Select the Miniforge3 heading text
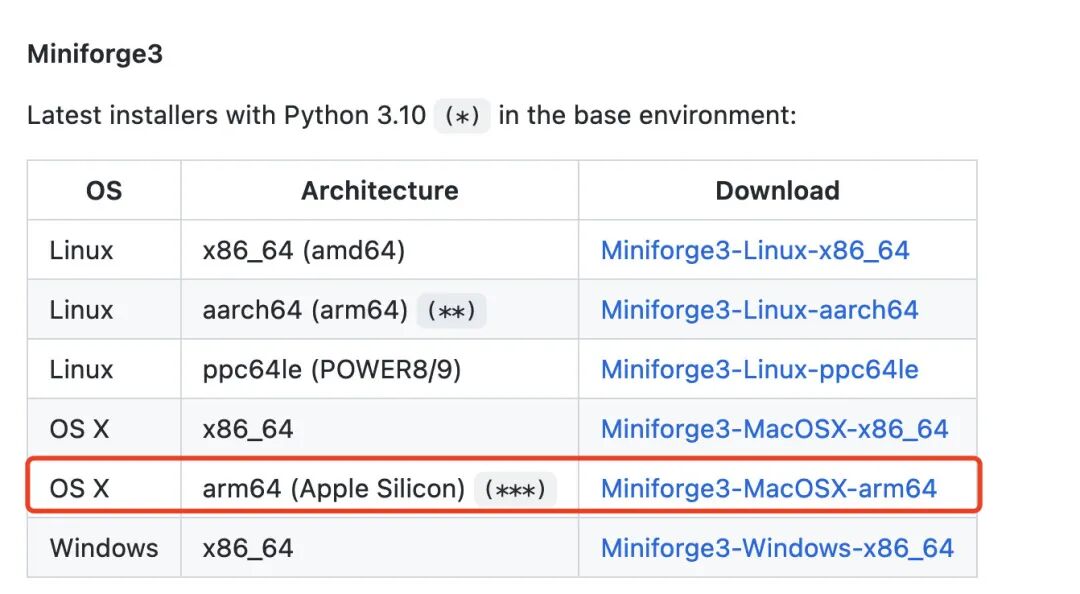Viewport: 1080px width, 594px height. coord(95,54)
